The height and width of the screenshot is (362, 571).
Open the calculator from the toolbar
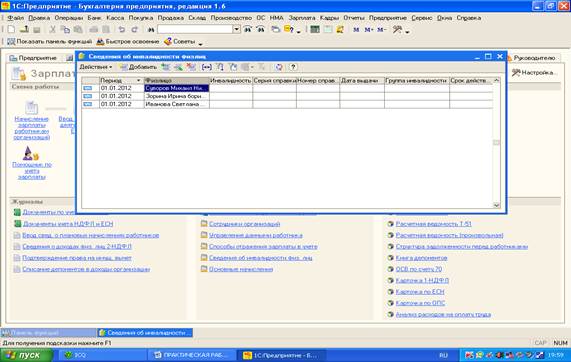click(315, 29)
